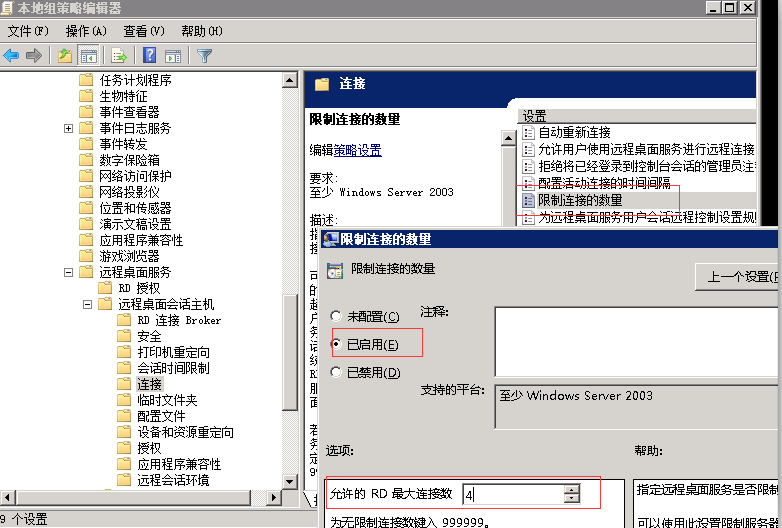Select the 未配置 radio button
This screenshot has width=782, height=528.
point(335,317)
